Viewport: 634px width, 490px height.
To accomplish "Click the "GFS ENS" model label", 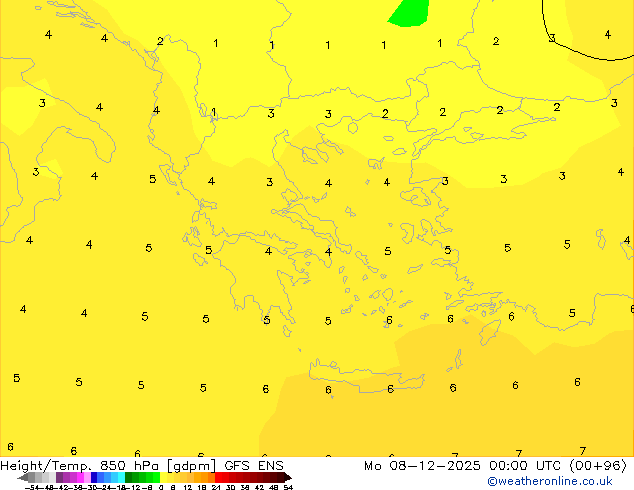I will tap(254, 466).
